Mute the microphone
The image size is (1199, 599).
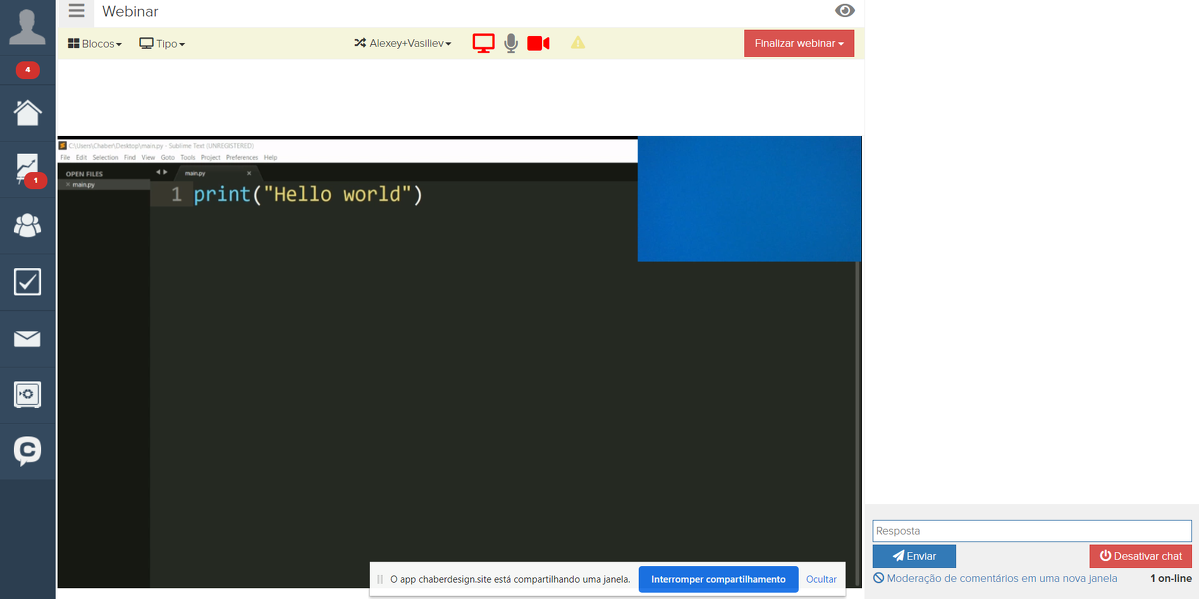(511, 43)
